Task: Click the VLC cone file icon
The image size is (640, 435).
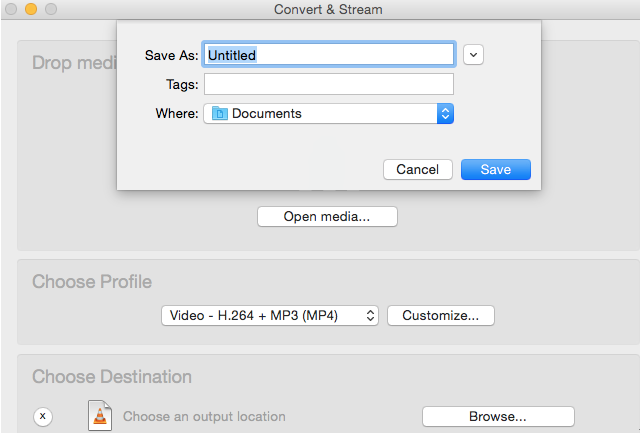Action: [x=99, y=415]
